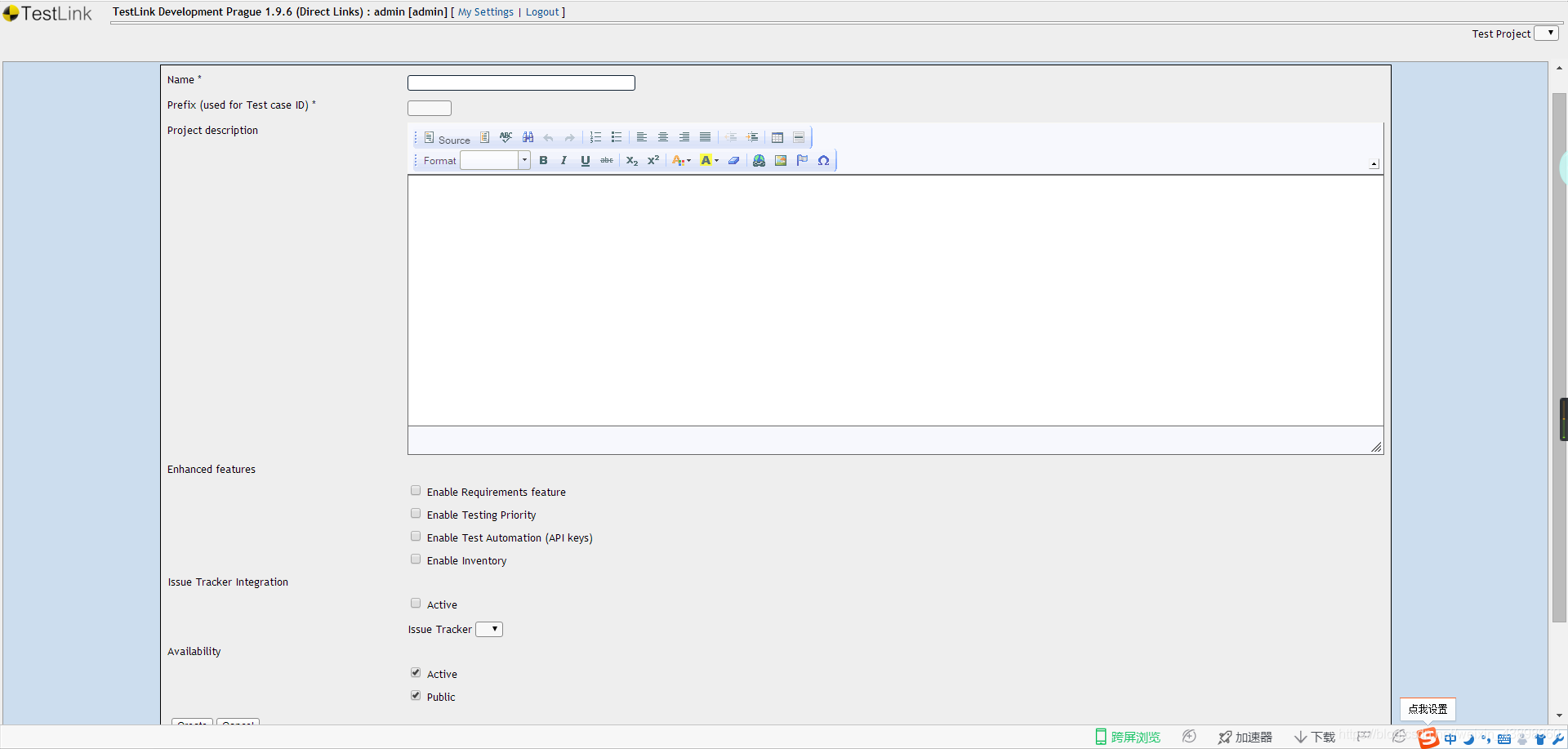
Task: Open the My Settings link
Action: tap(486, 12)
